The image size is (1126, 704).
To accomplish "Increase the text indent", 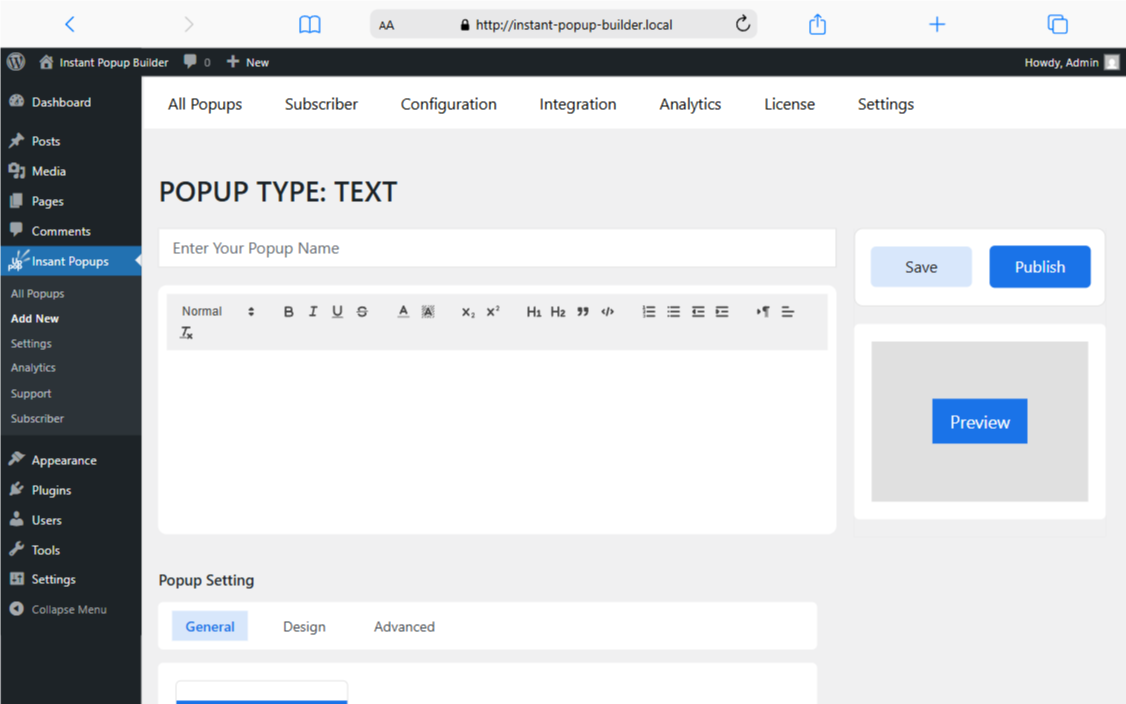I will pos(722,312).
